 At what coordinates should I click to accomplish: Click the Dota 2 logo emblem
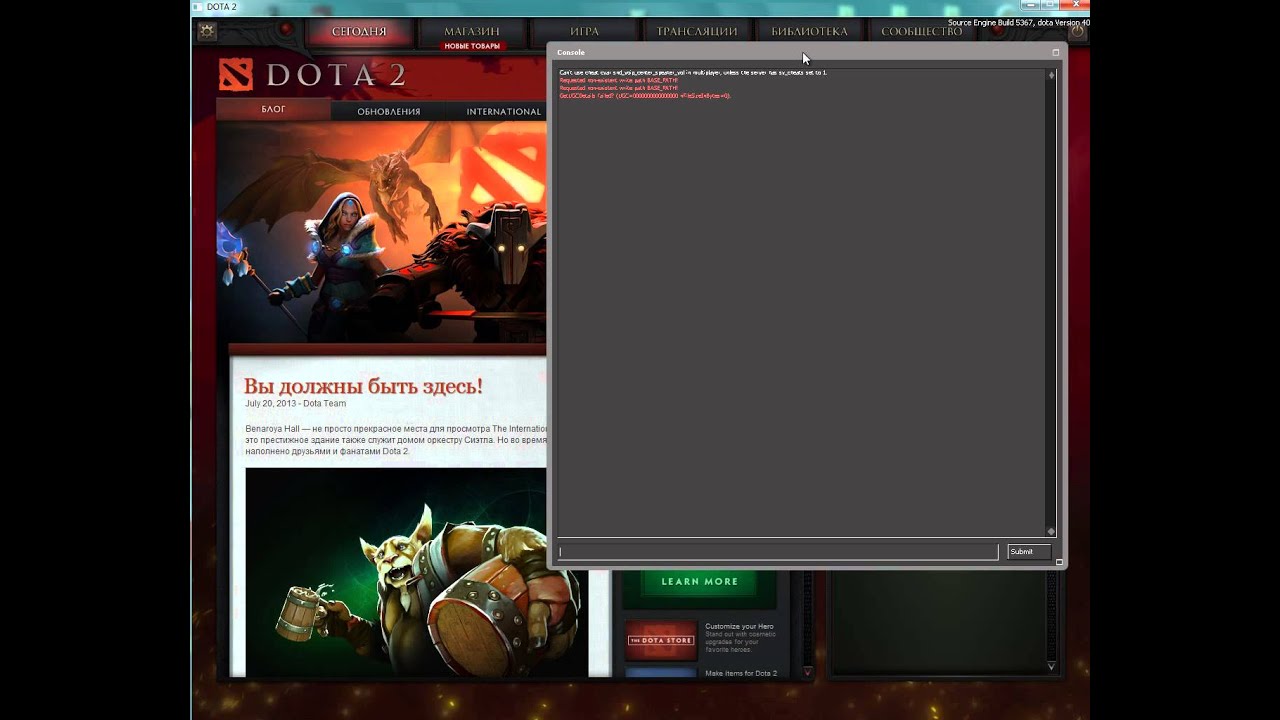tap(236, 75)
